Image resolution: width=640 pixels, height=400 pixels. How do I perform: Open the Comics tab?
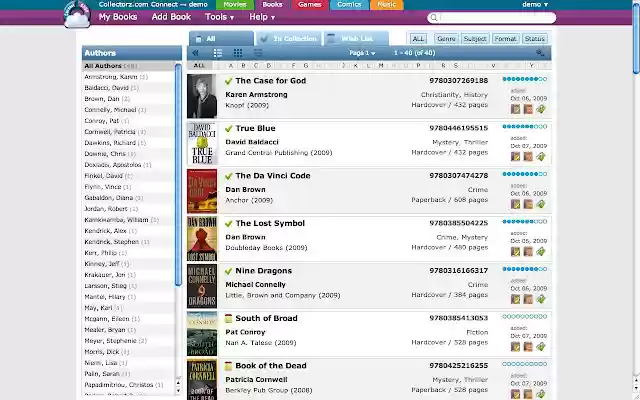[349, 4]
